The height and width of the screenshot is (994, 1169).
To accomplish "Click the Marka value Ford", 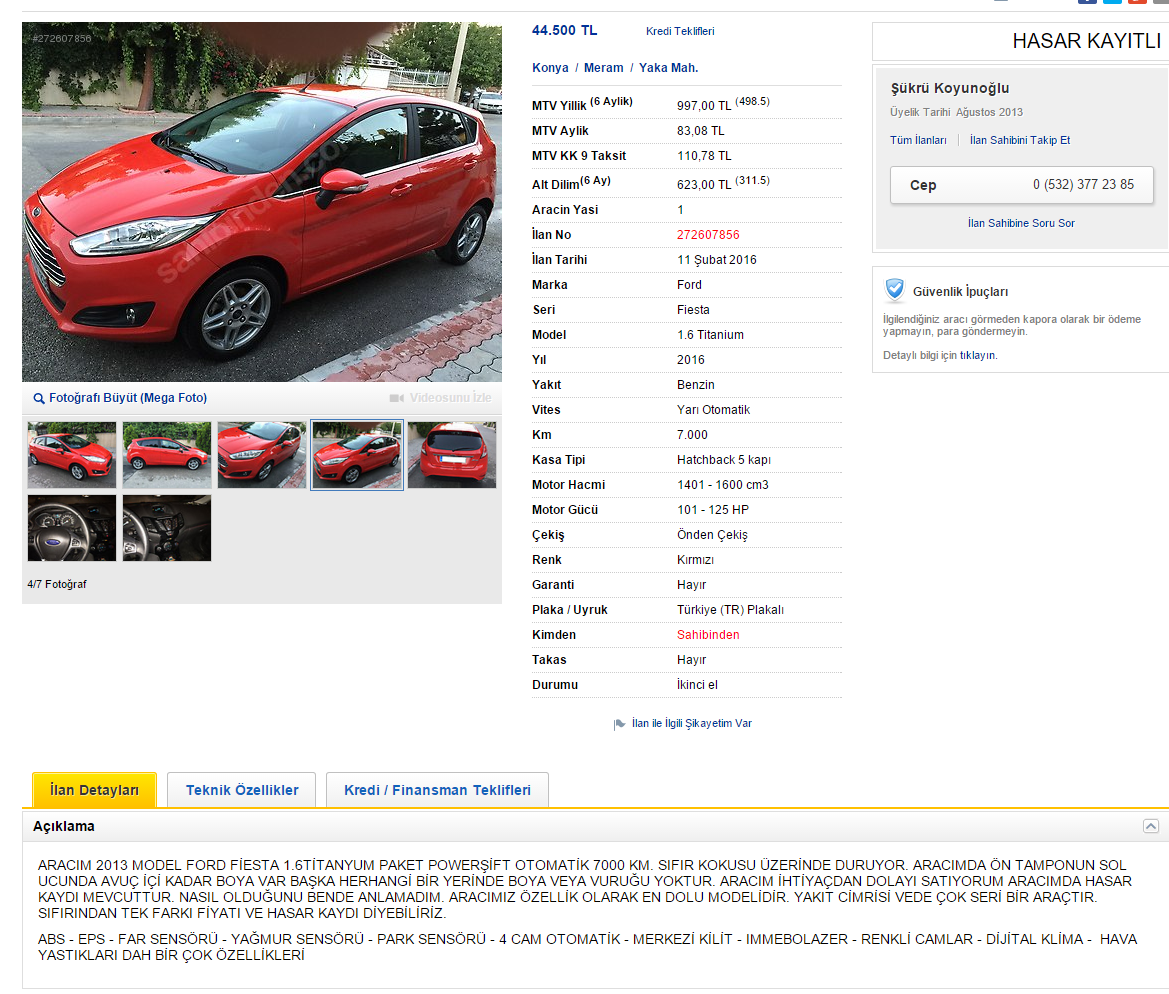I will click(689, 285).
